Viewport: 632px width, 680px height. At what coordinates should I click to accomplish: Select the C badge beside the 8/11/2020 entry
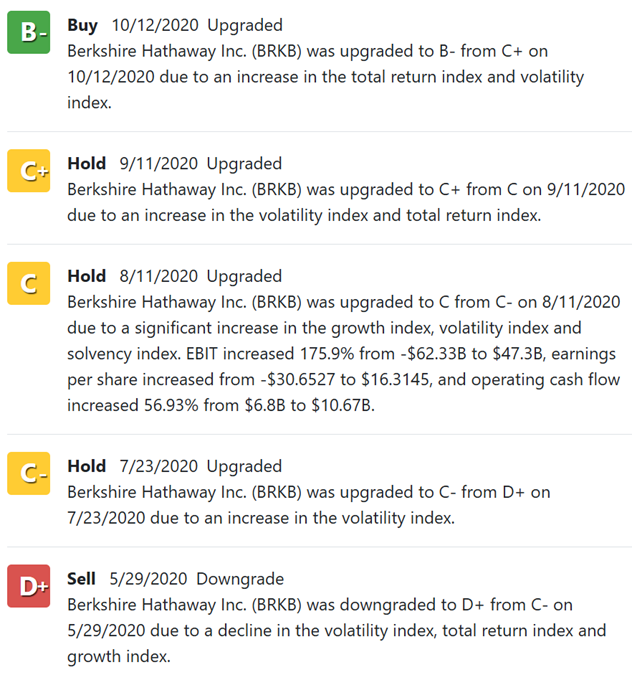pyautogui.click(x=30, y=284)
